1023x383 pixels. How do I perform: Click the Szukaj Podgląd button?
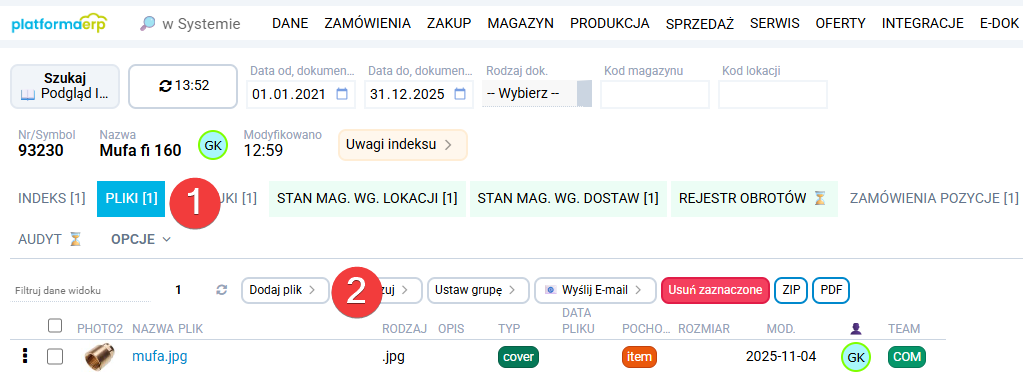[65, 86]
